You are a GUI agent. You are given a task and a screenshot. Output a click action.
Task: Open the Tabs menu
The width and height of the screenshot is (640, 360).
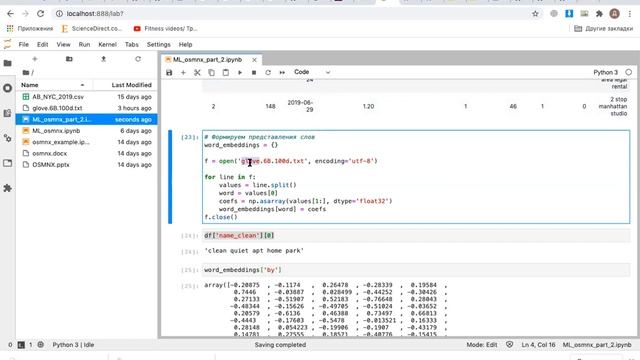(x=131, y=44)
